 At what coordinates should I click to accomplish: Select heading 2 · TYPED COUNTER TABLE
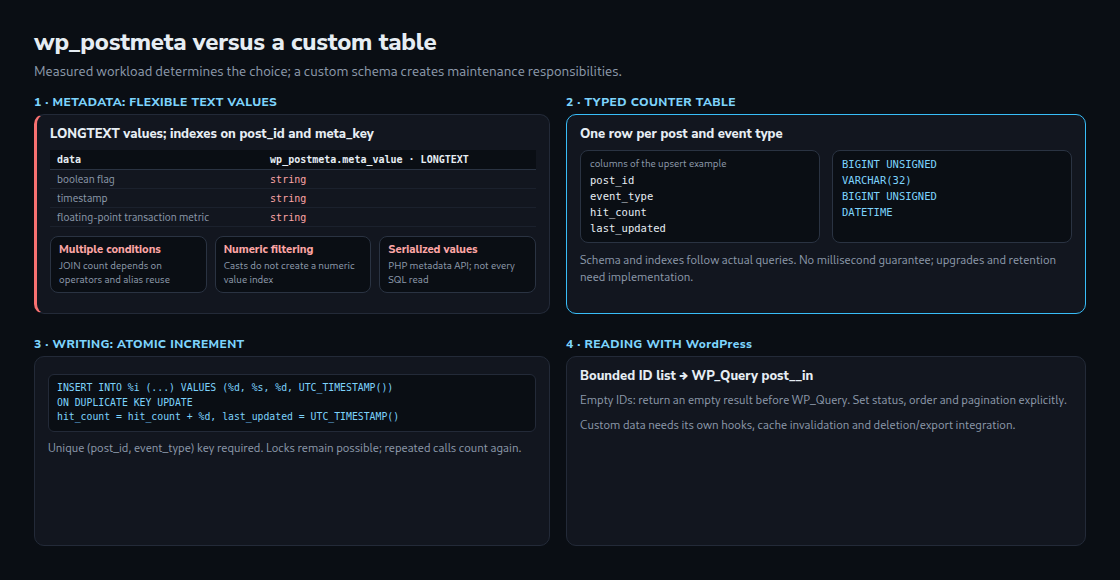click(650, 102)
